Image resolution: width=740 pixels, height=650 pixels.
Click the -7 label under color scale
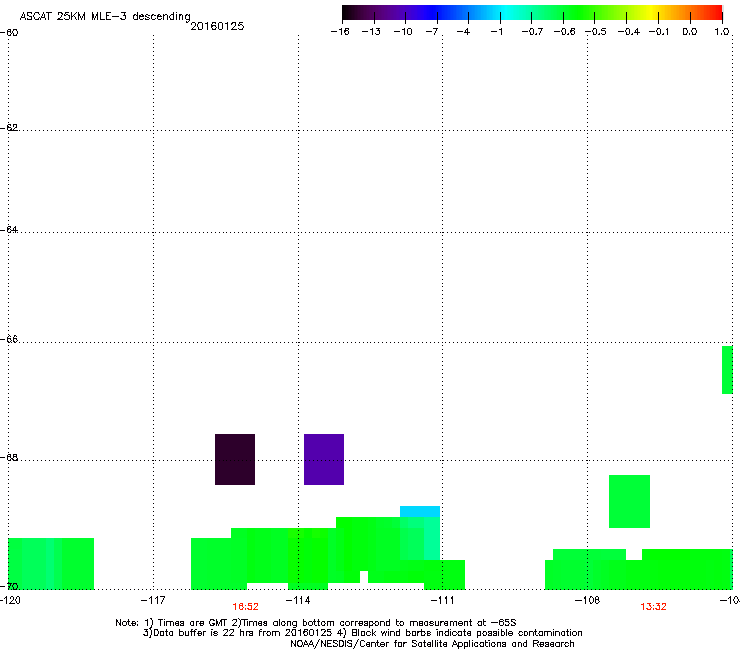432,32
